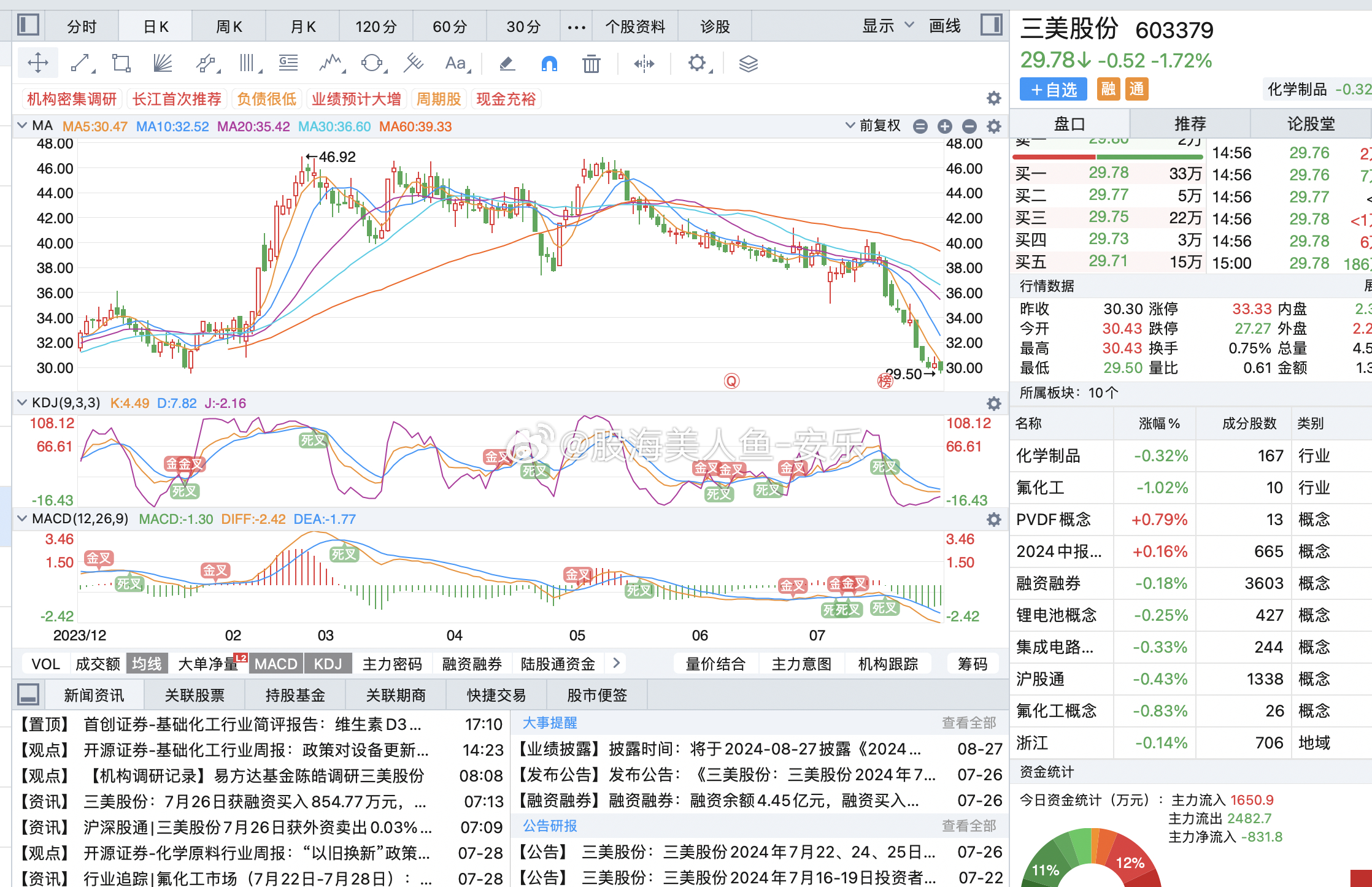Choose the fan lines drawing tool
1372x887 pixels.
(162, 63)
